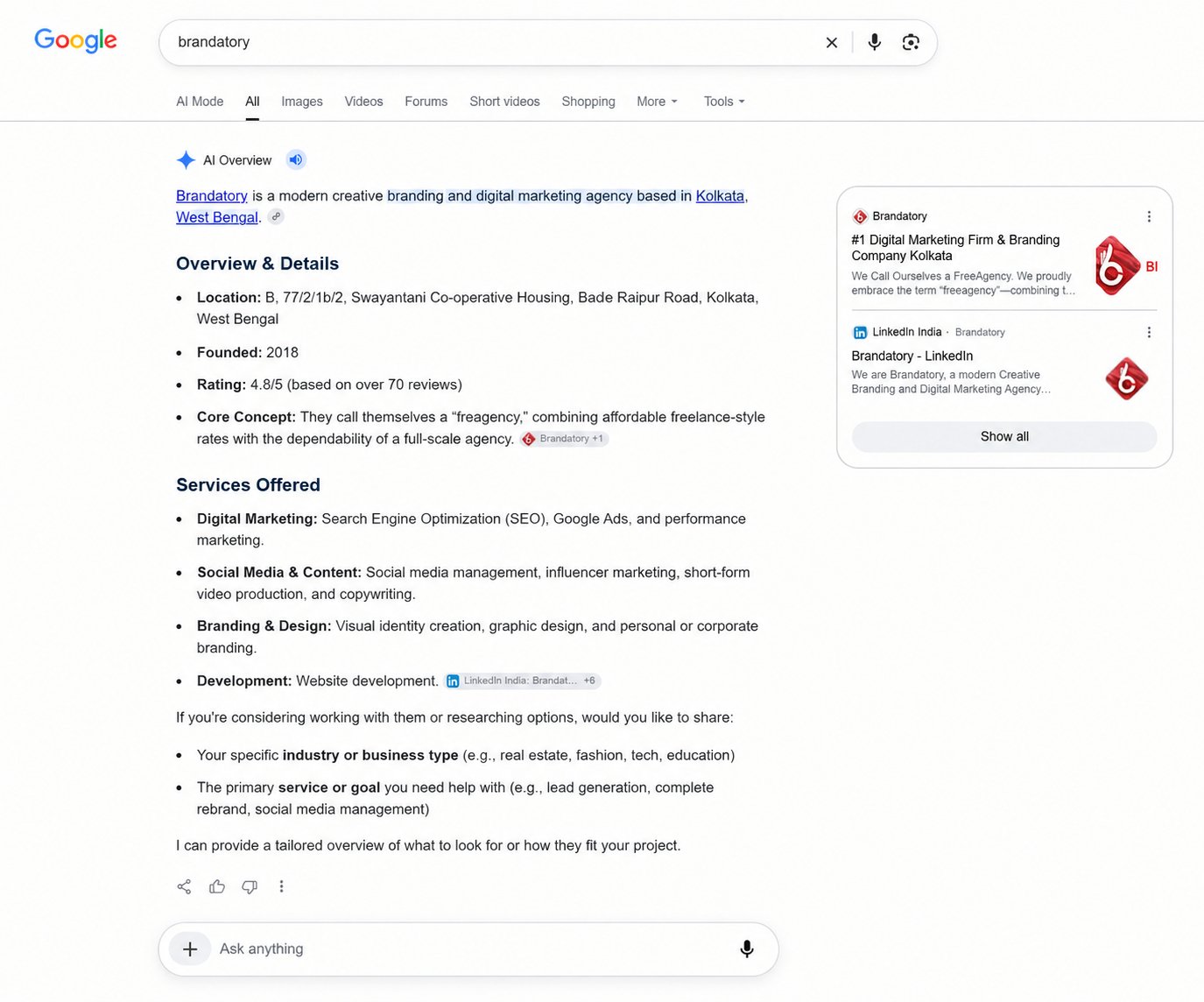The image size is (1204, 1002).
Task: Open the Google logo homepage
Action: 75,40
